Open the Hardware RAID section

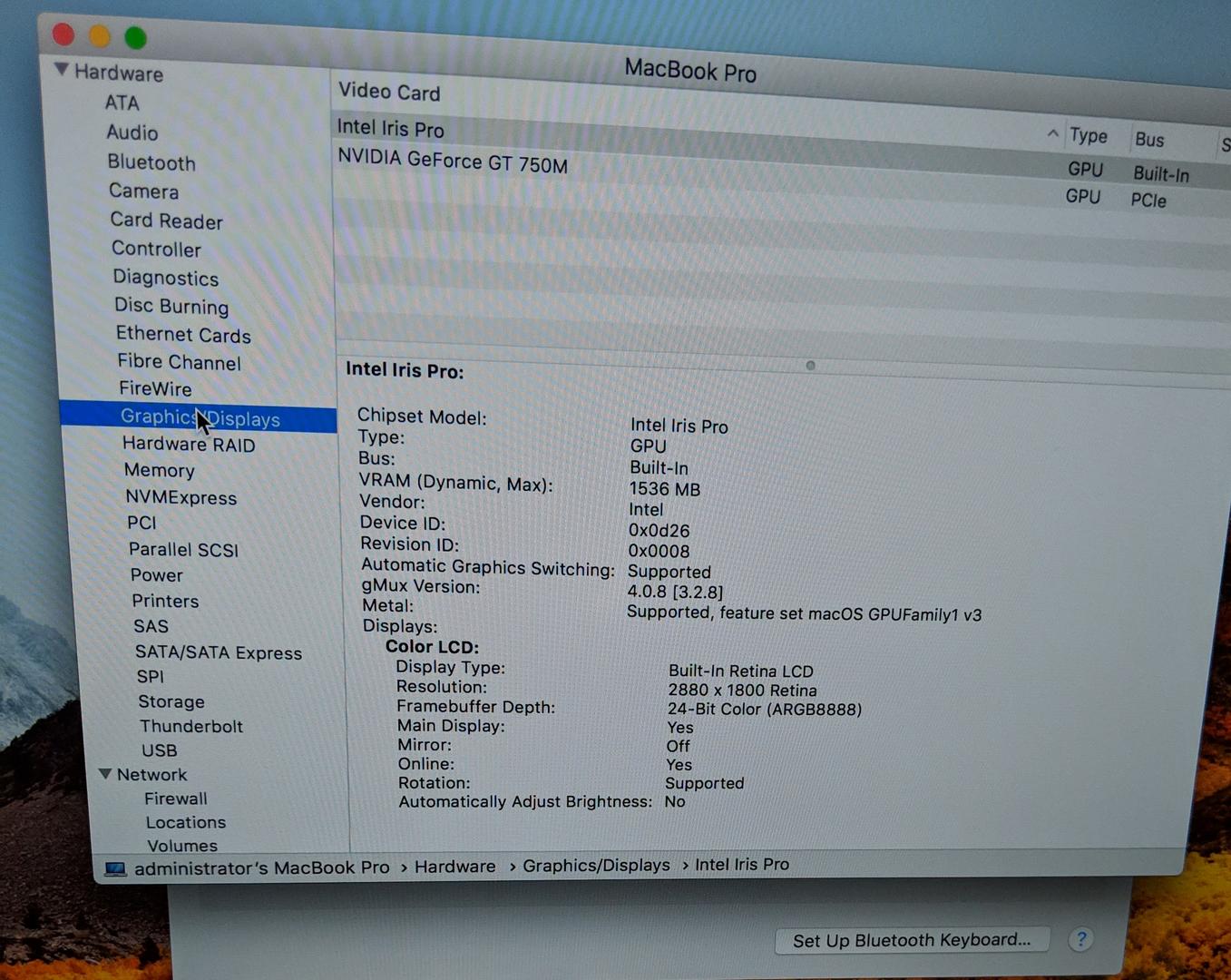[189, 444]
